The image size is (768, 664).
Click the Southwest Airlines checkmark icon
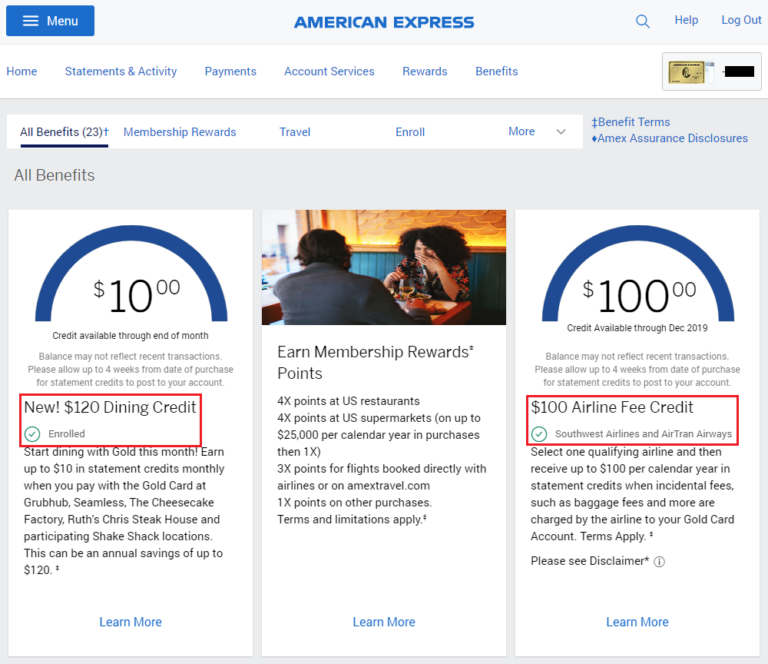click(x=539, y=434)
